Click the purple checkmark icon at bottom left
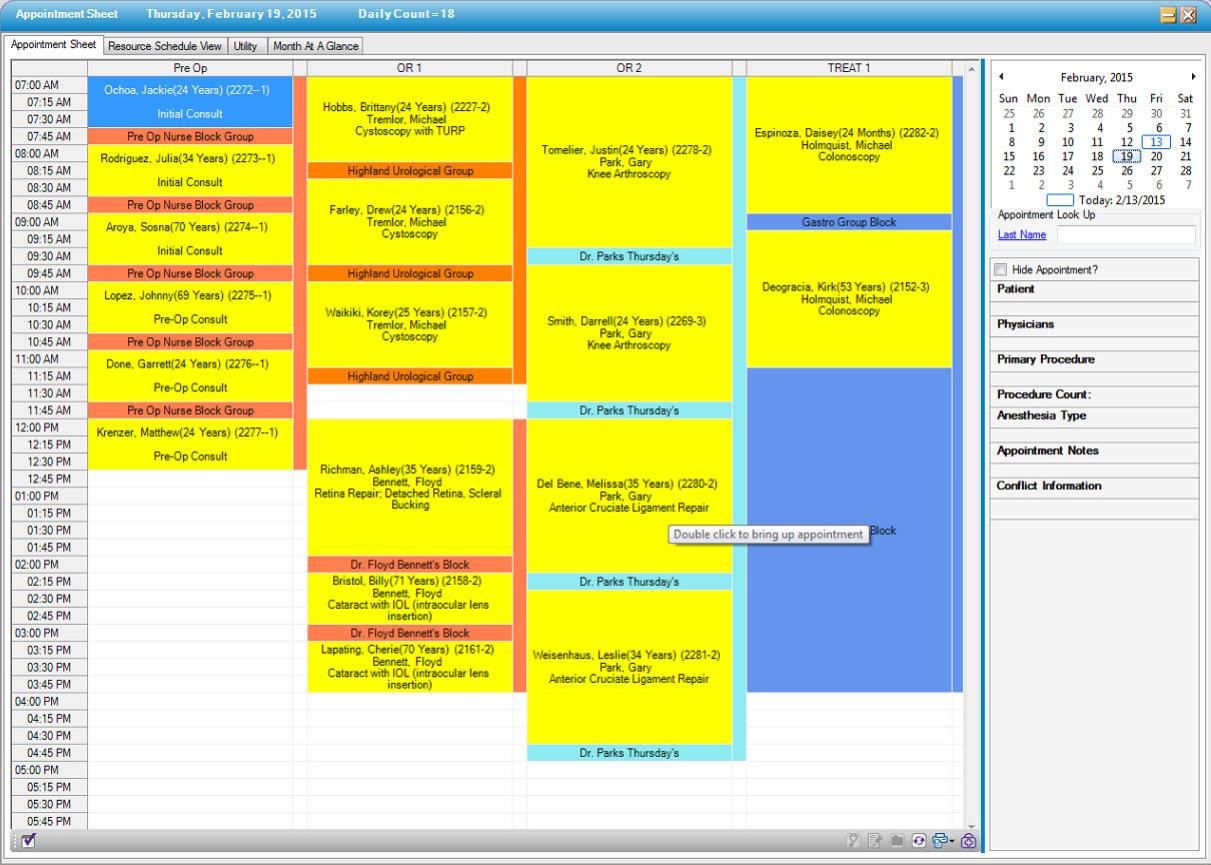Image resolution: width=1211 pixels, height=865 pixels. (28, 841)
